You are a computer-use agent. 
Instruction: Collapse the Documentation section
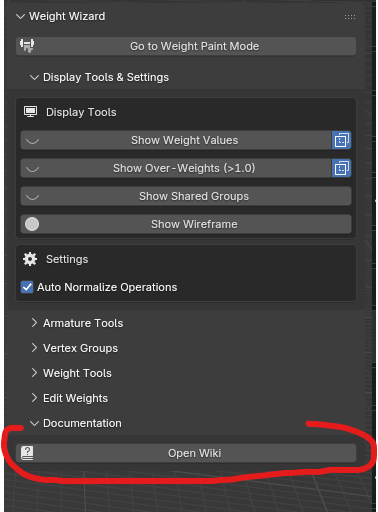[34, 423]
